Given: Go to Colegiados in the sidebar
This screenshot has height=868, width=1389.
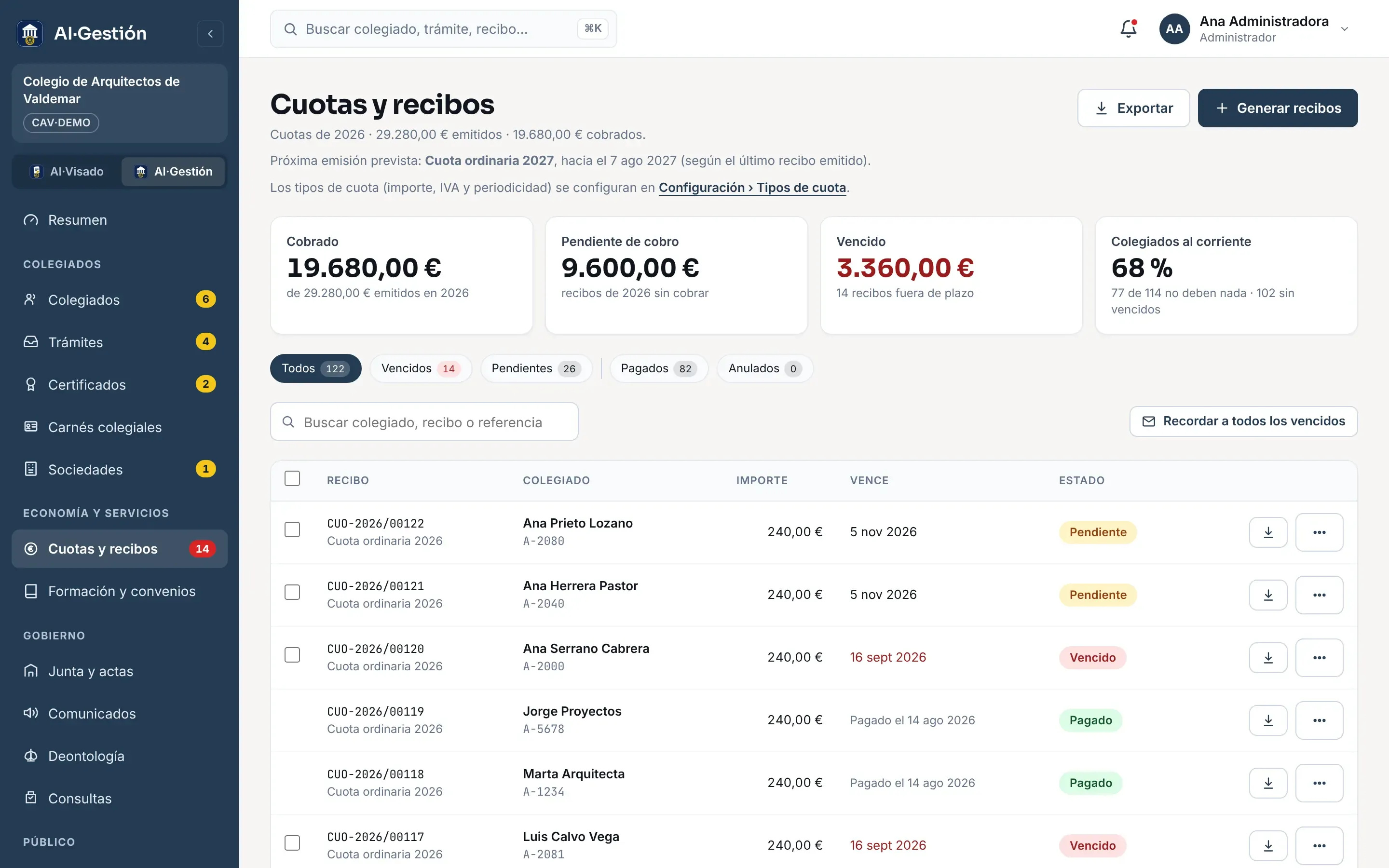Looking at the screenshot, I should coord(120,299).
